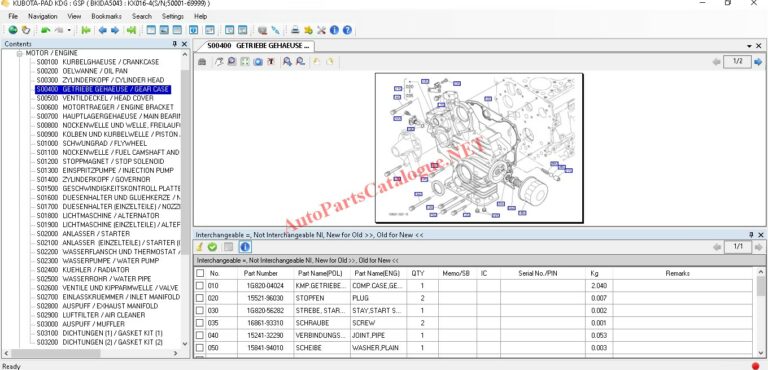
Task: Go to next diagram page arrow beside 1/2
Action: coord(758,62)
